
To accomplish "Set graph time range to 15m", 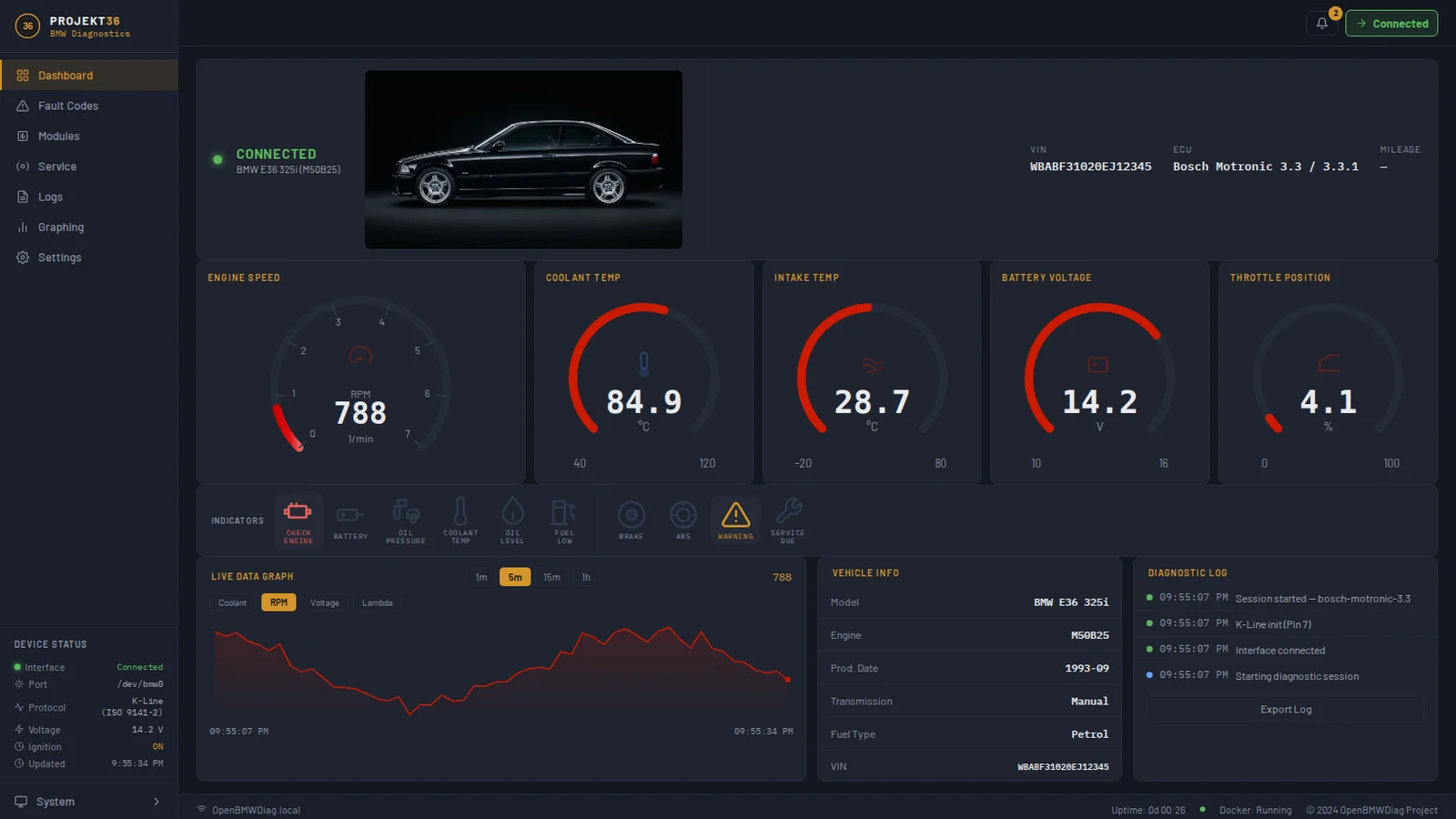I will pyautogui.click(x=551, y=577).
